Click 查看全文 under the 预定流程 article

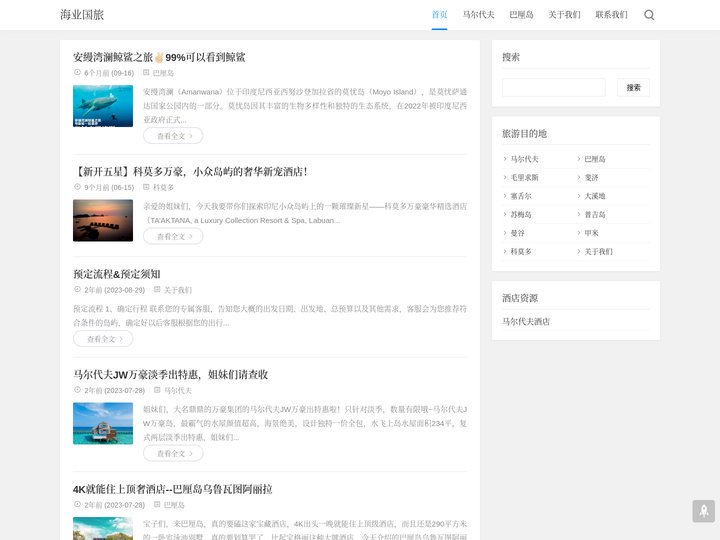click(x=103, y=339)
